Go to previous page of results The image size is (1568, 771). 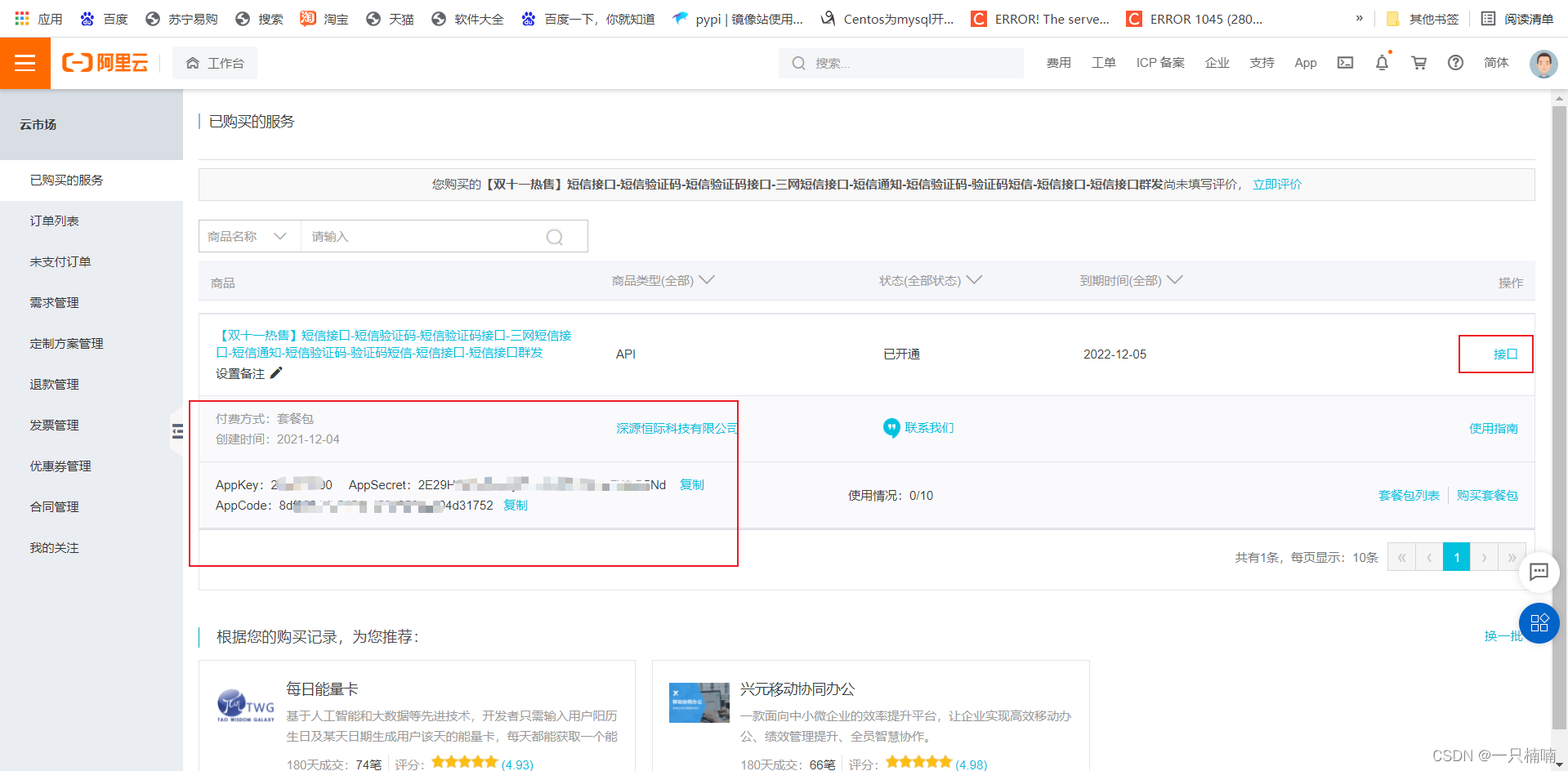[x=1429, y=557]
